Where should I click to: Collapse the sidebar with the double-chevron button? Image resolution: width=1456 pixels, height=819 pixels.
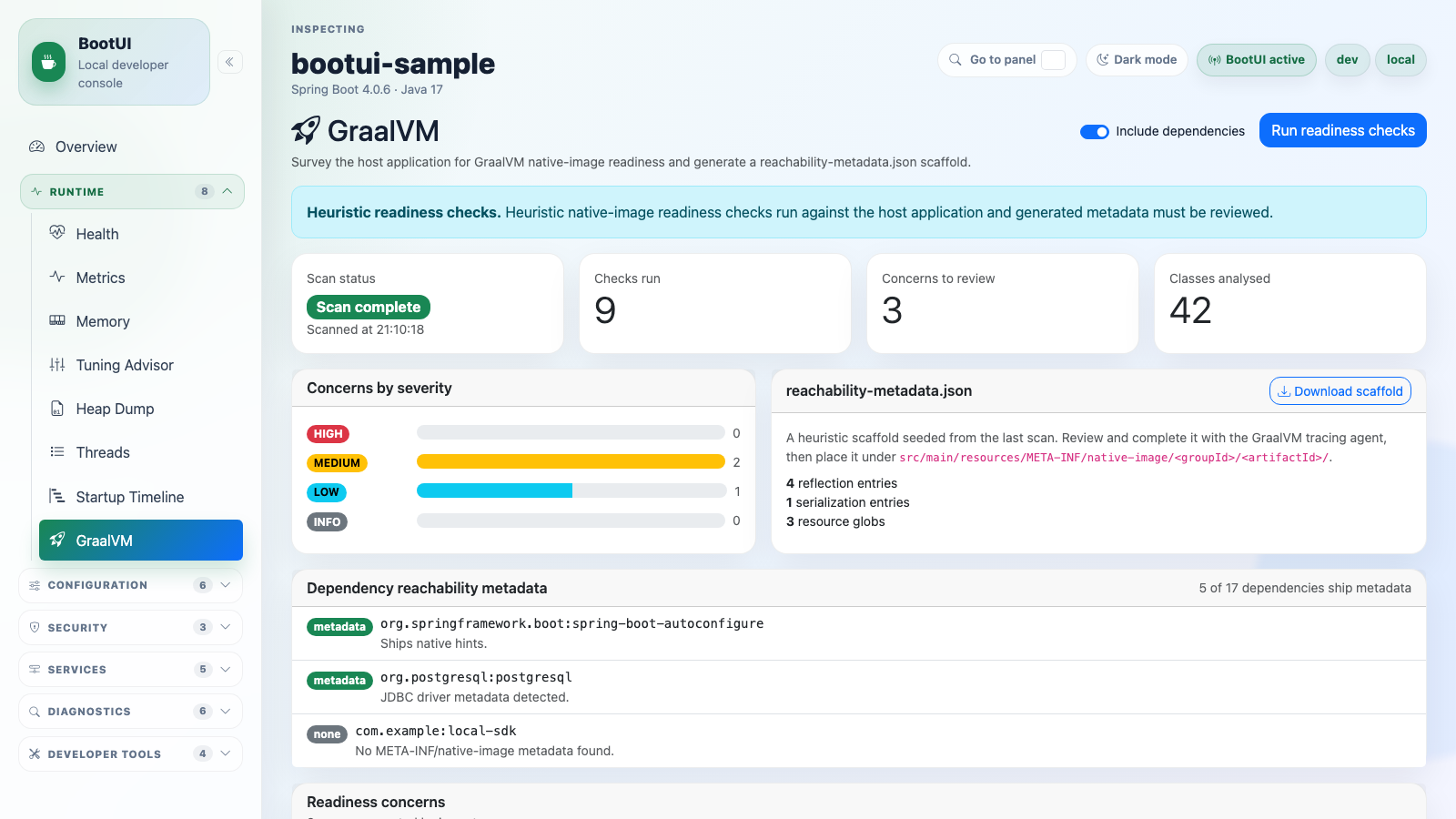pos(229,62)
